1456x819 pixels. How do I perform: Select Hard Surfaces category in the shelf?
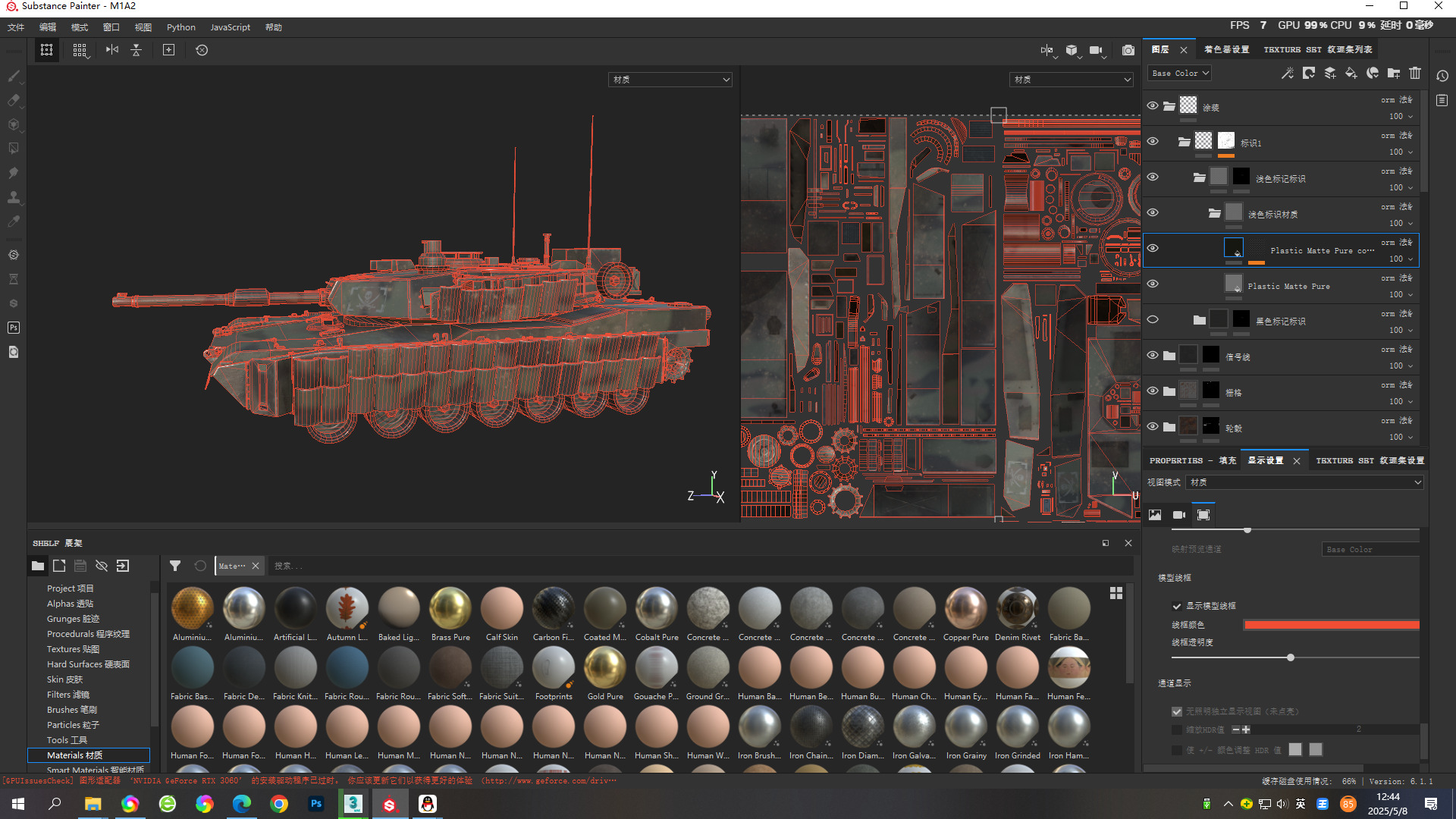pos(88,664)
